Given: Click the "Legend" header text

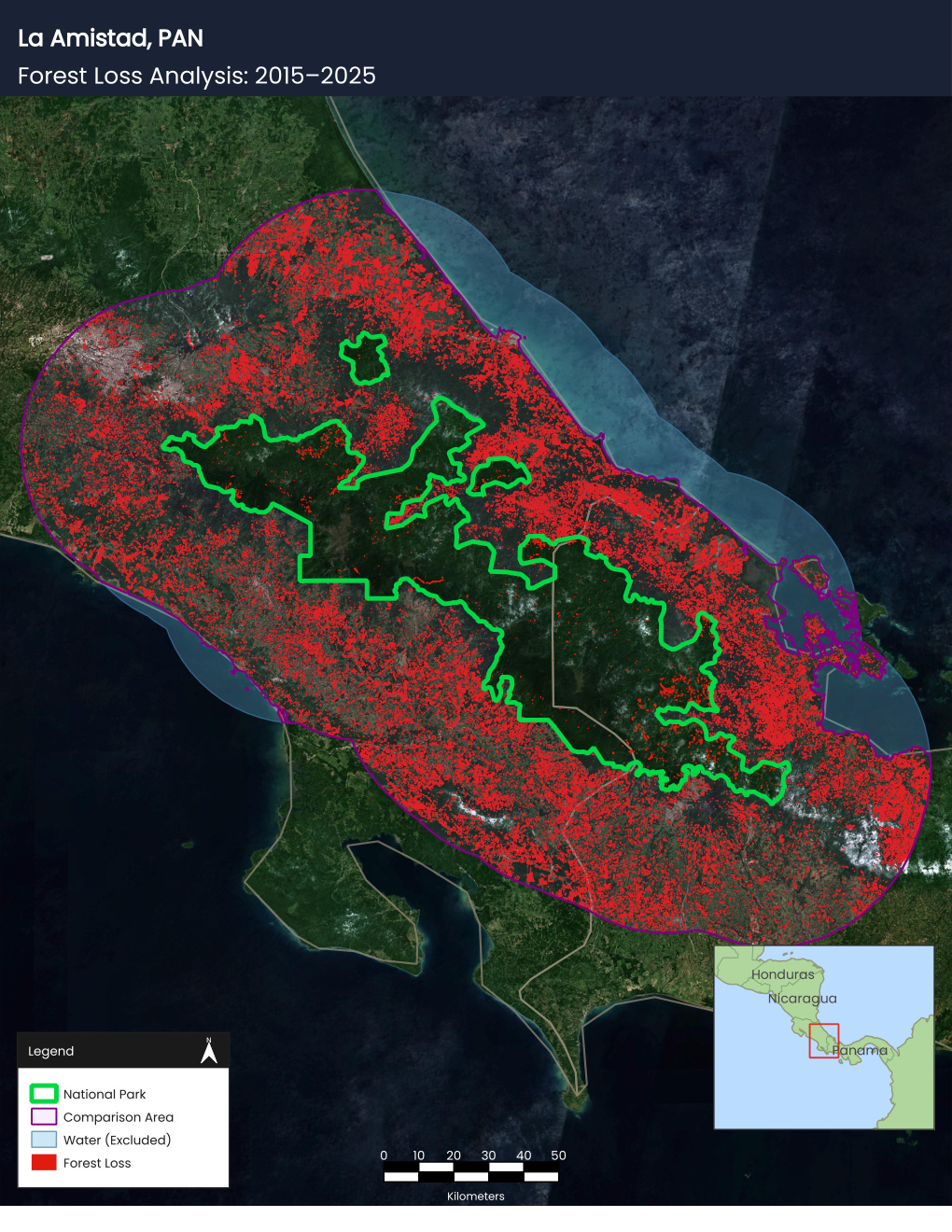Looking at the screenshot, I should coord(50,1051).
